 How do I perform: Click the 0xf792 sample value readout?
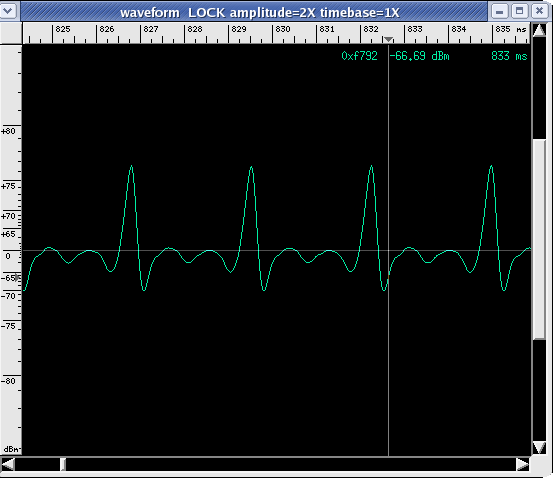click(x=359, y=56)
